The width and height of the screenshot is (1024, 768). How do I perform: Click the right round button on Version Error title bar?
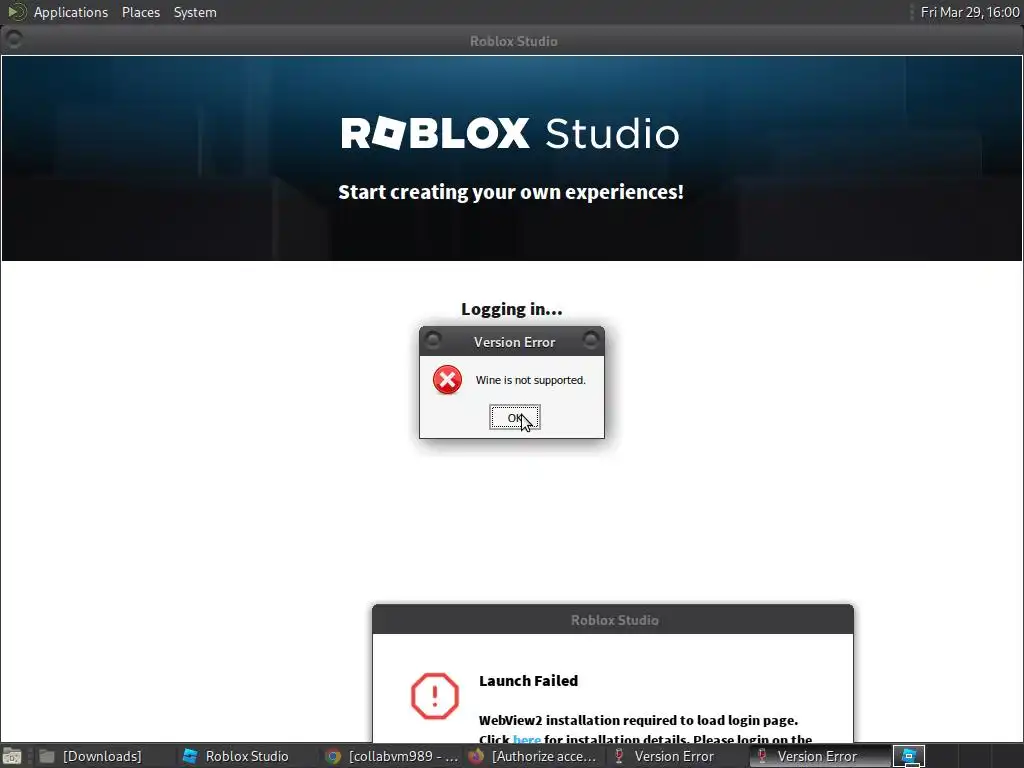tap(591, 340)
